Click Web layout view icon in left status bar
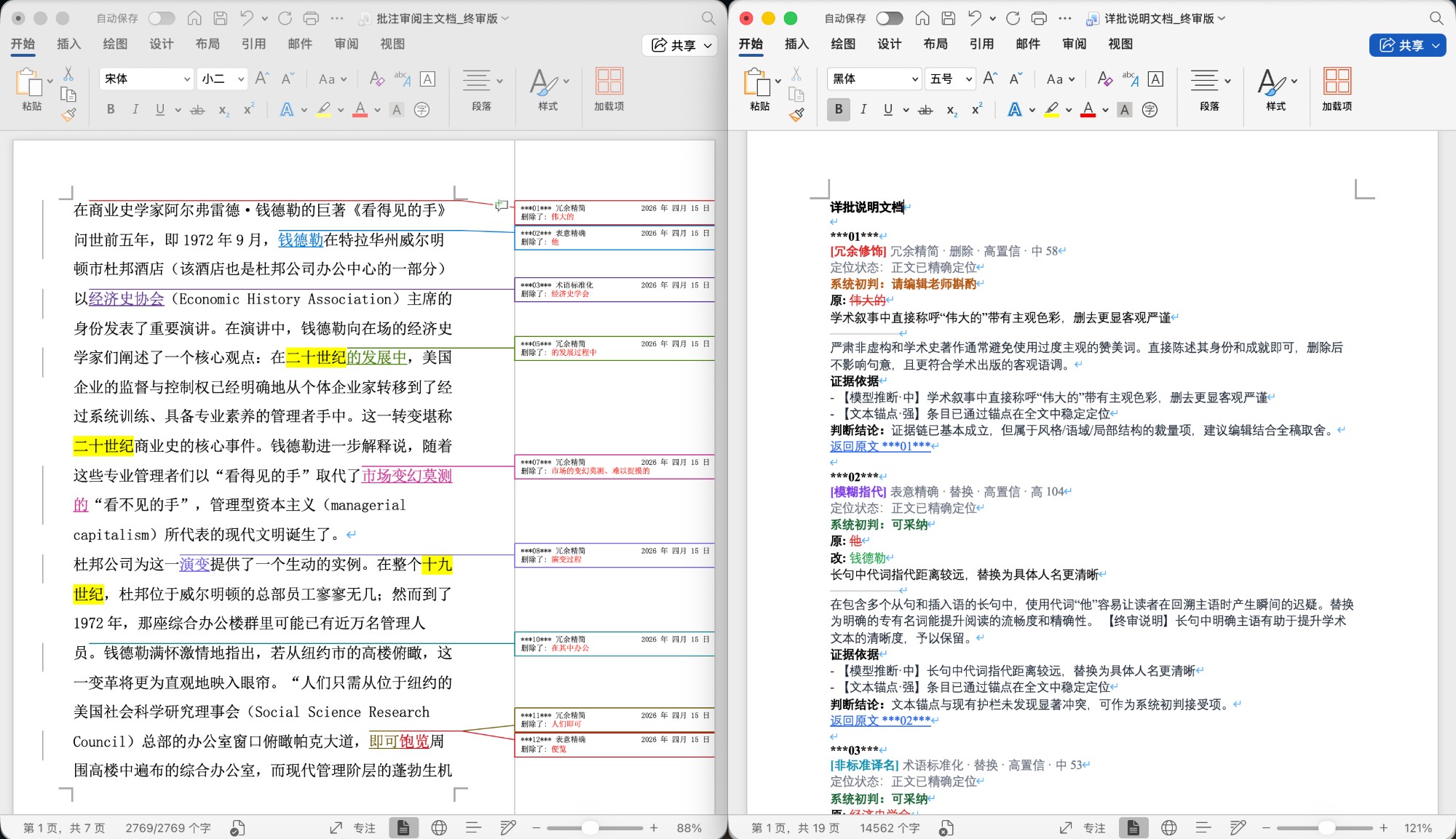Image resolution: width=1456 pixels, height=839 pixels. click(x=439, y=827)
